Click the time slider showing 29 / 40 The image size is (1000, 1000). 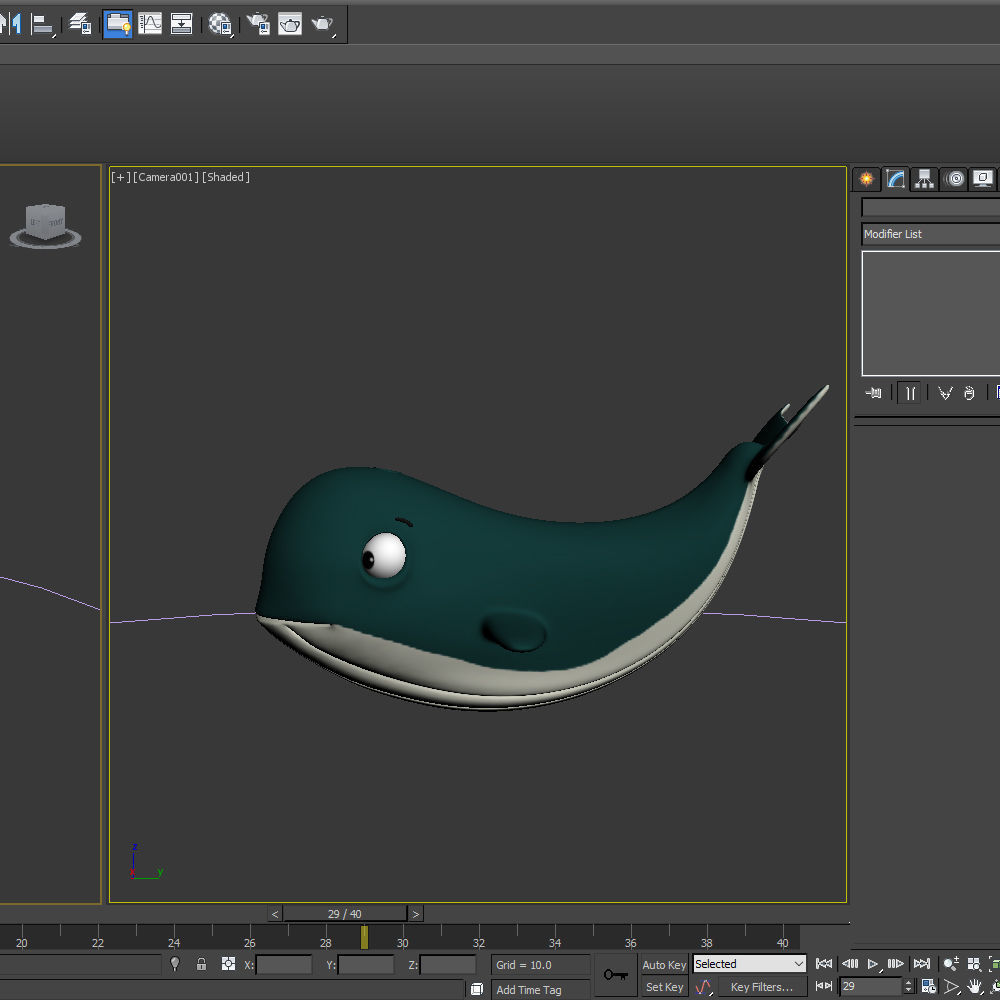coord(344,914)
